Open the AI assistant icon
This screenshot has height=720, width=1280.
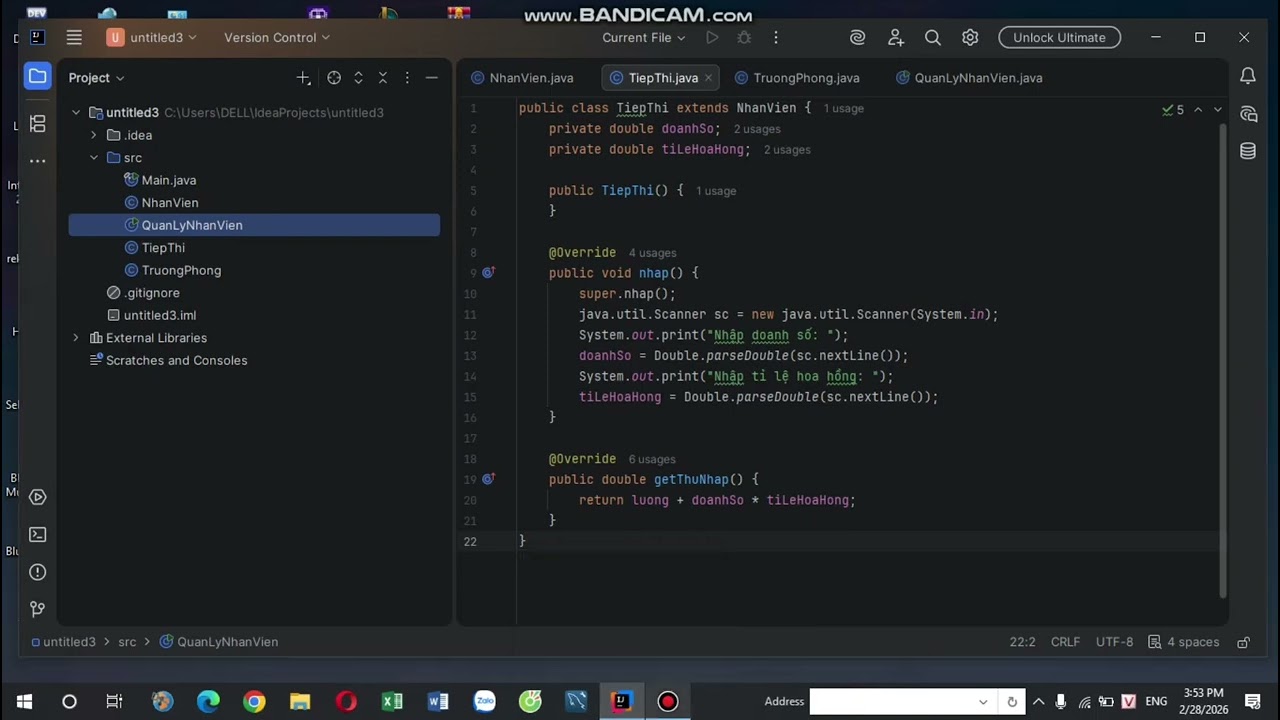point(857,37)
